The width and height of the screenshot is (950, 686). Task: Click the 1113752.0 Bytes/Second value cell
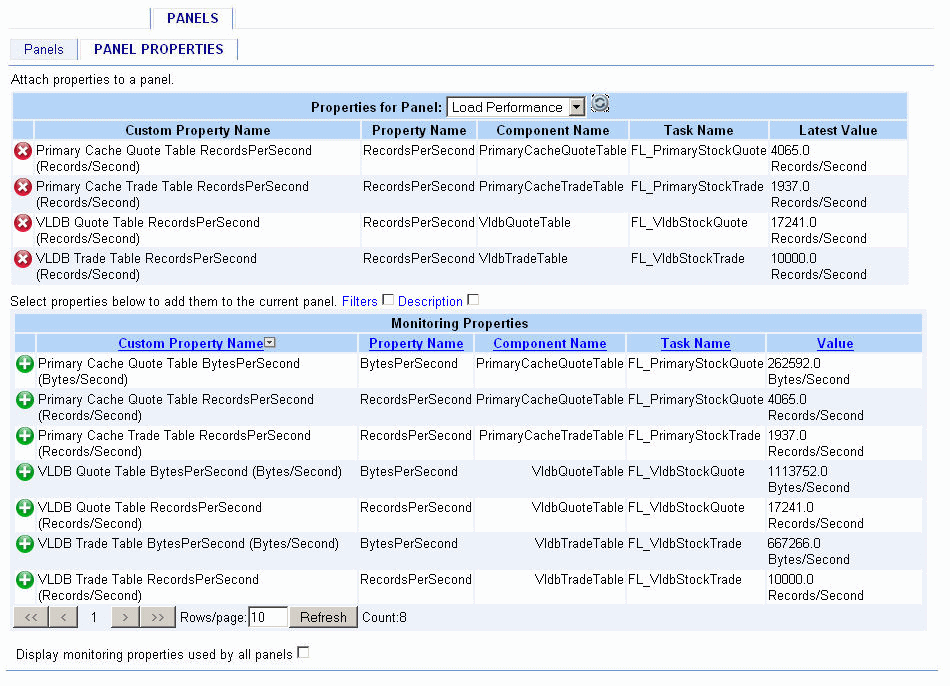click(x=844, y=479)
